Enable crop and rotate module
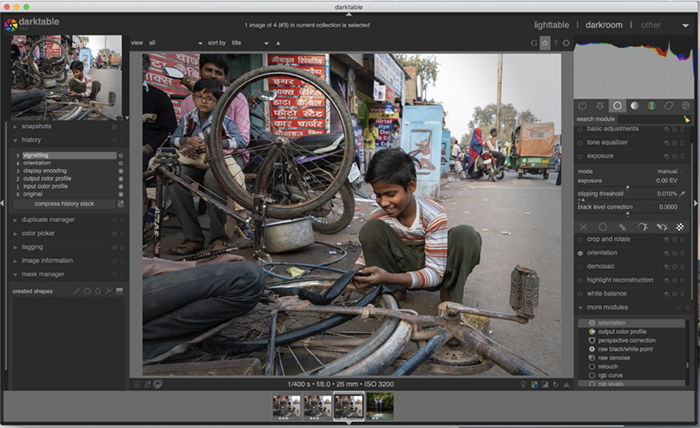The width and height of the screenshot is (700, 428). click(x=580, y=240)
